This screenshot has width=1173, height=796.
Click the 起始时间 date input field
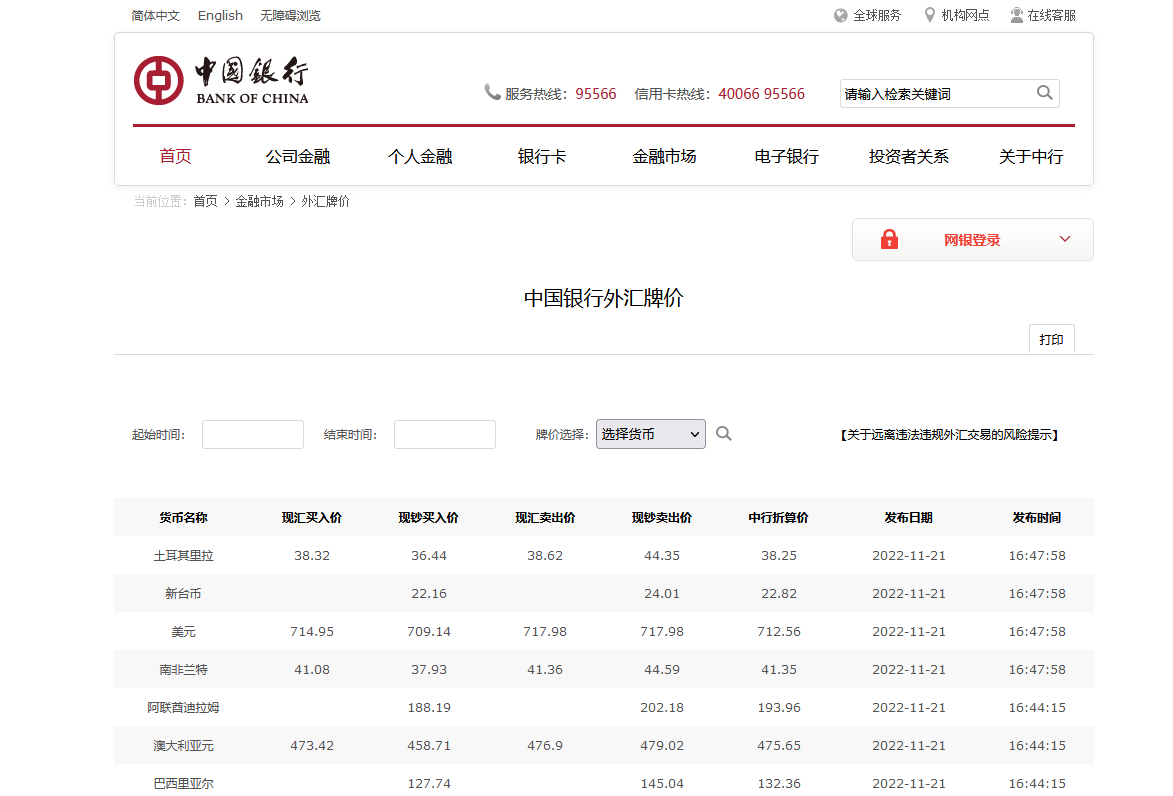point(253,435)
